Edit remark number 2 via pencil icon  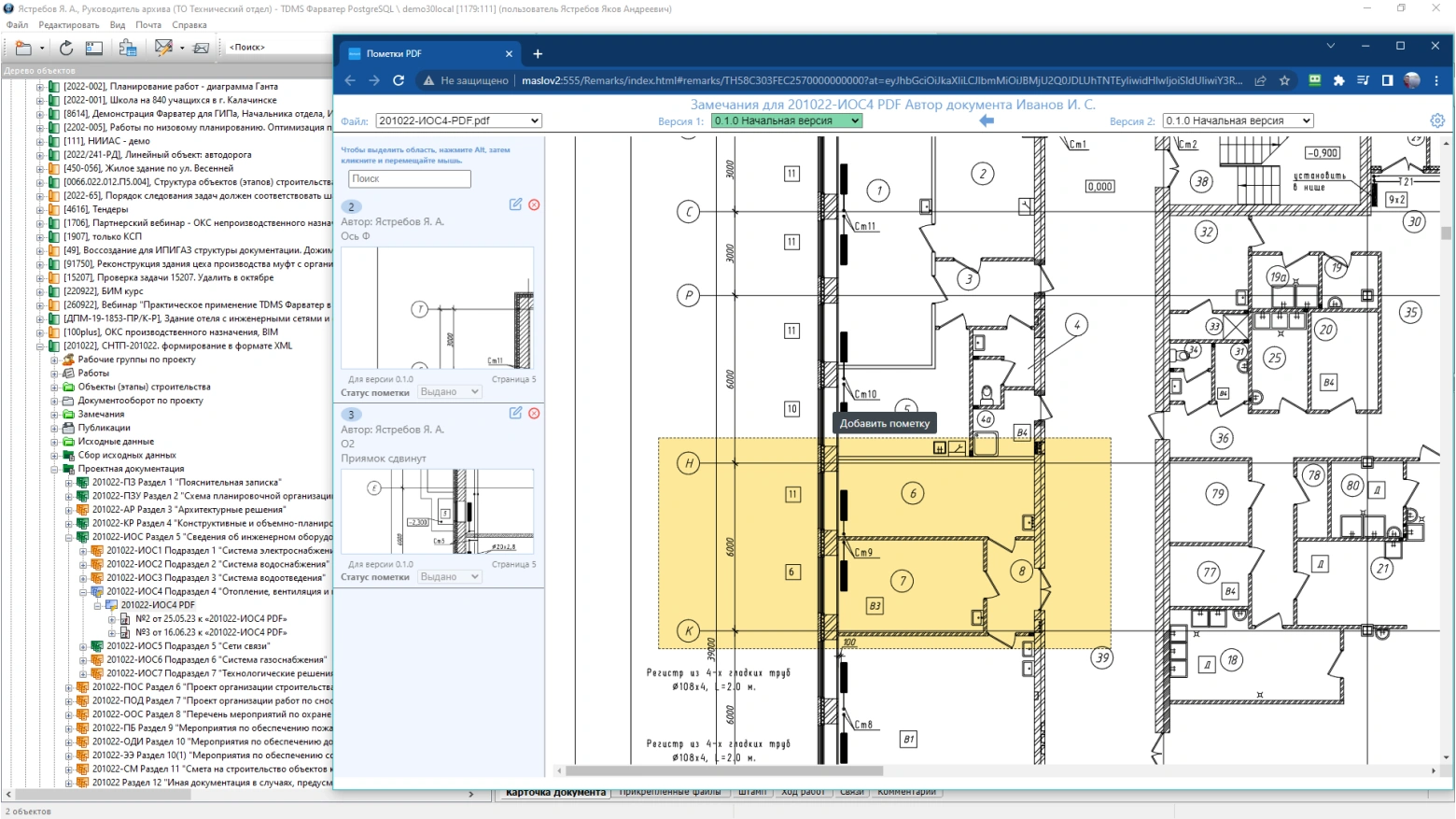point(515,205)
